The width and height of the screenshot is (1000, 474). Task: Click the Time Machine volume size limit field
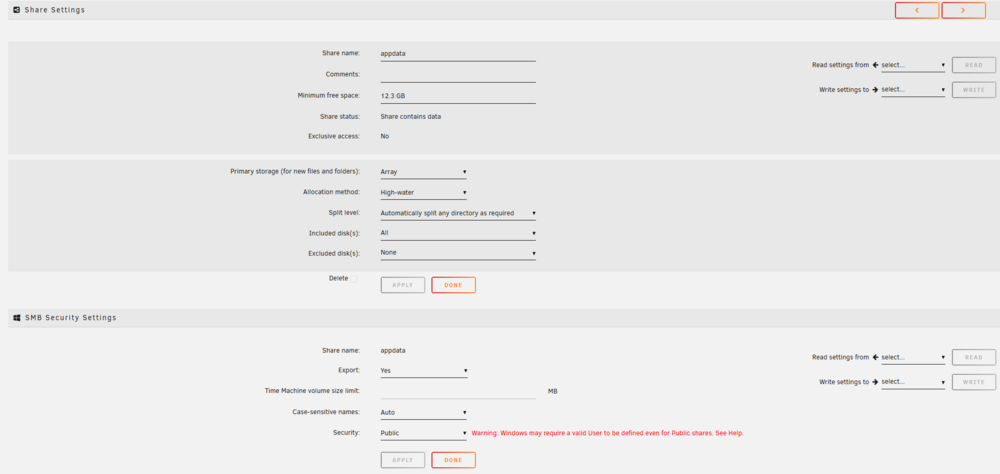click(x=458, y=391)
